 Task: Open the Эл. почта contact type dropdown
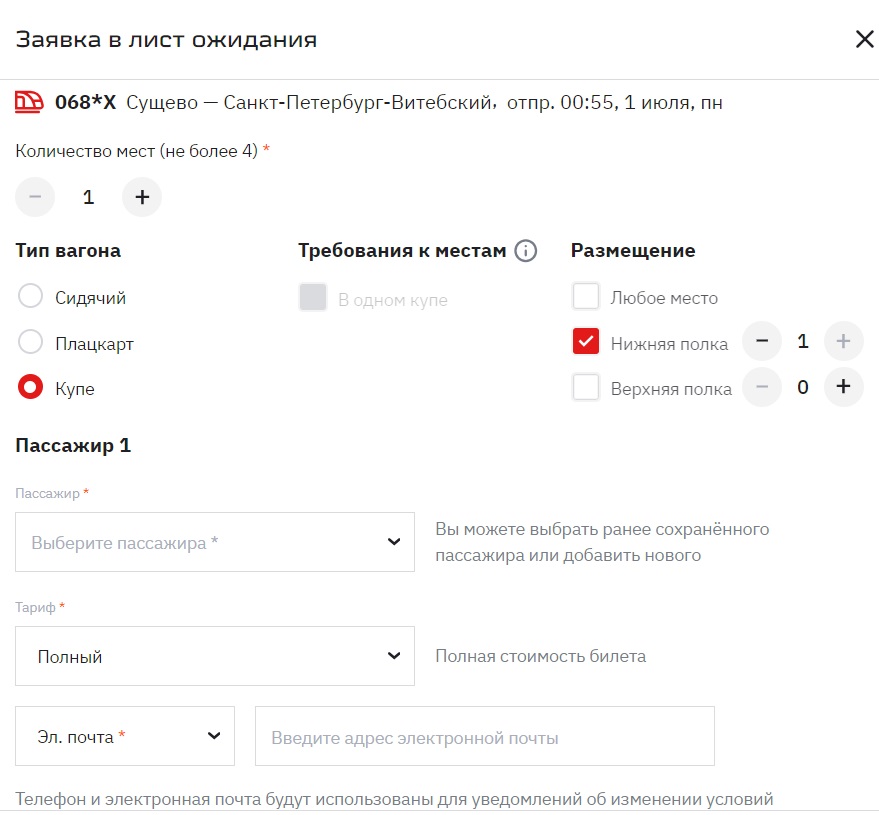pos(125,736)
